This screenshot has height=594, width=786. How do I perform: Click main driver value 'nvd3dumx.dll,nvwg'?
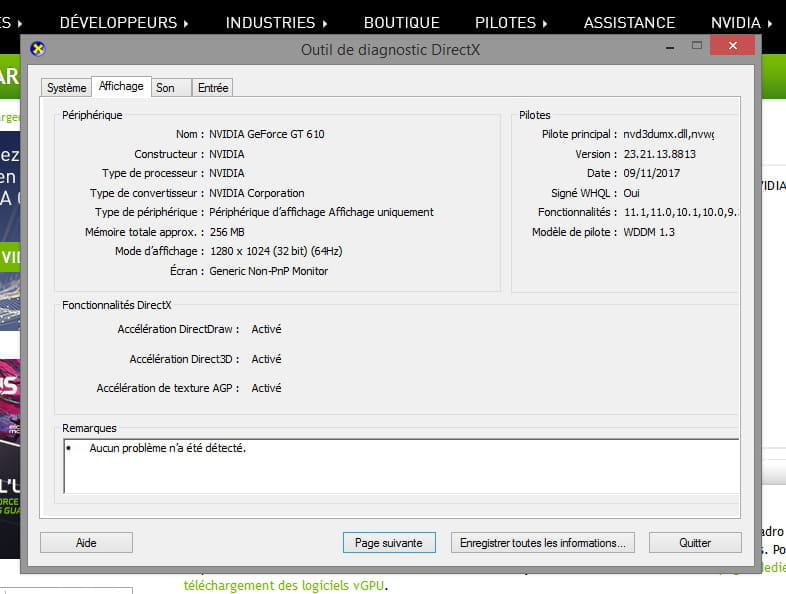pyautogui.click(x=668, y=134)
